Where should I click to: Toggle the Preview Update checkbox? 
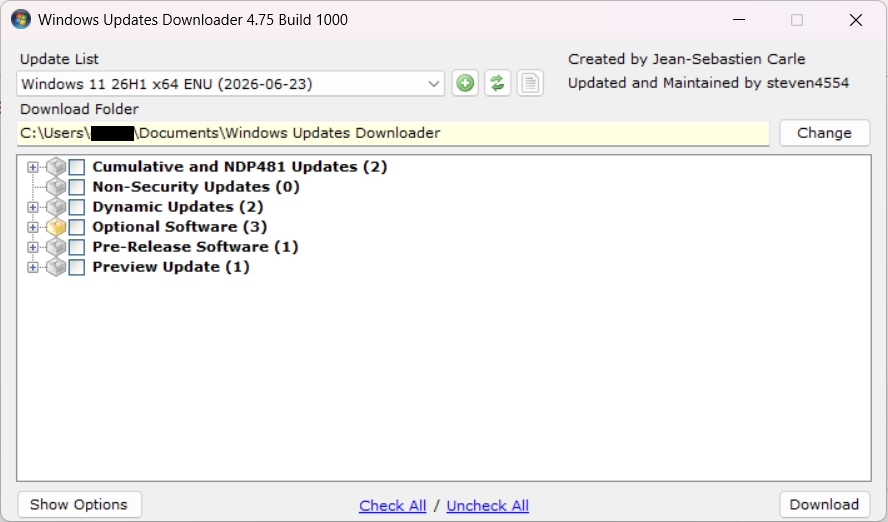tap(76, 267)
